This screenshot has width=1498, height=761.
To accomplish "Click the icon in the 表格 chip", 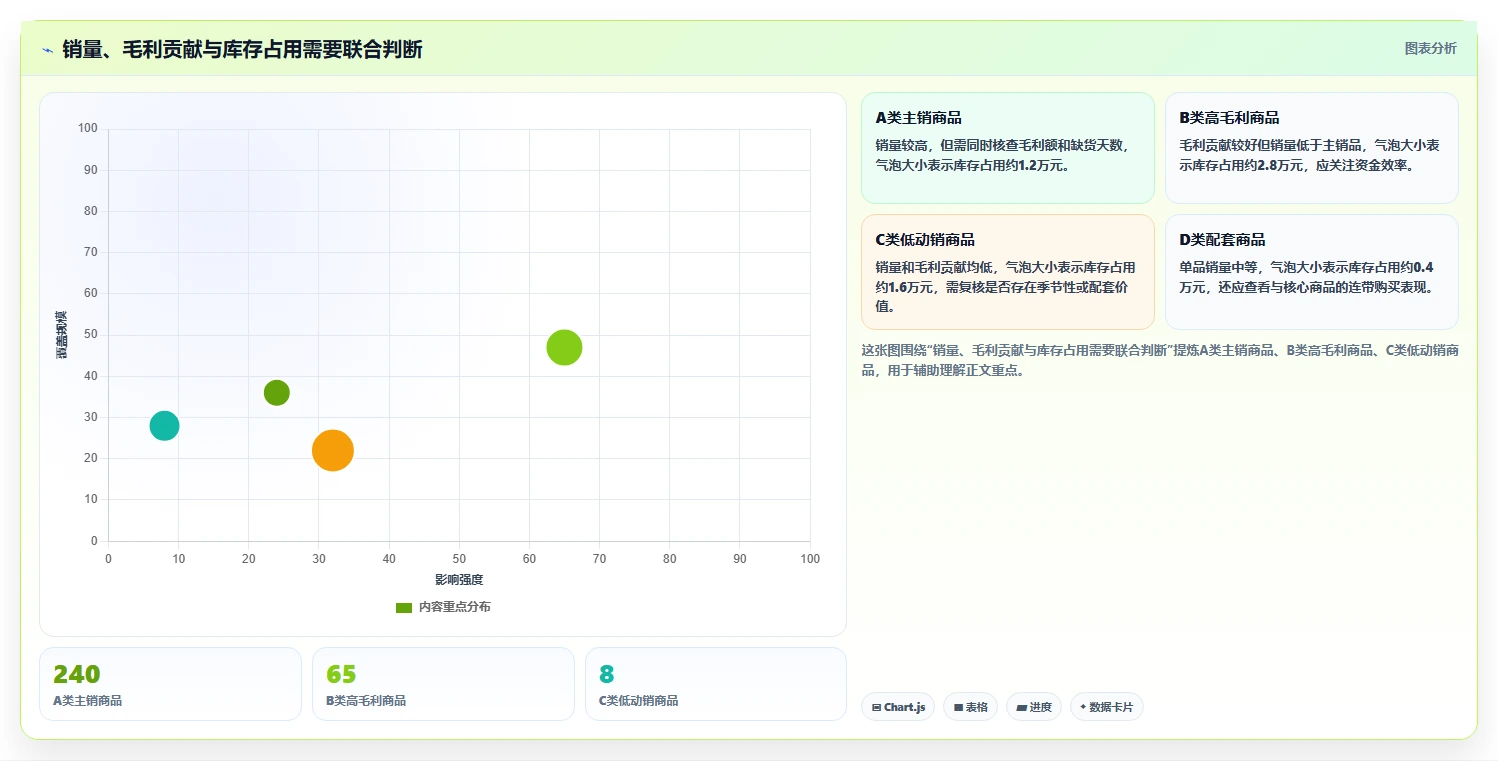I will [x=958, y=708].
